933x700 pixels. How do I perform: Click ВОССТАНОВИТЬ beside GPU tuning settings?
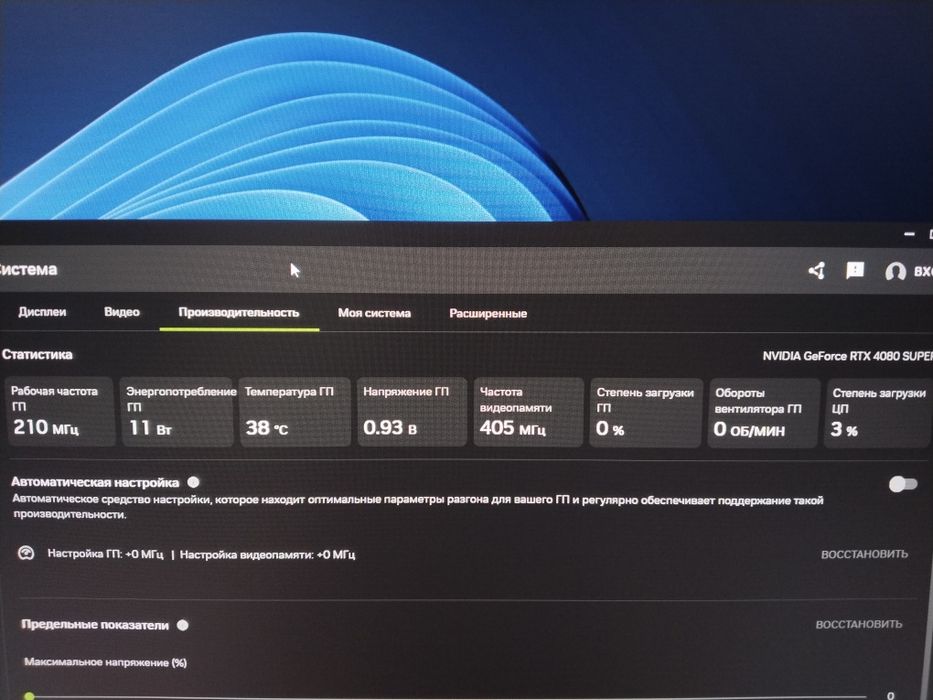pos(864,554)
